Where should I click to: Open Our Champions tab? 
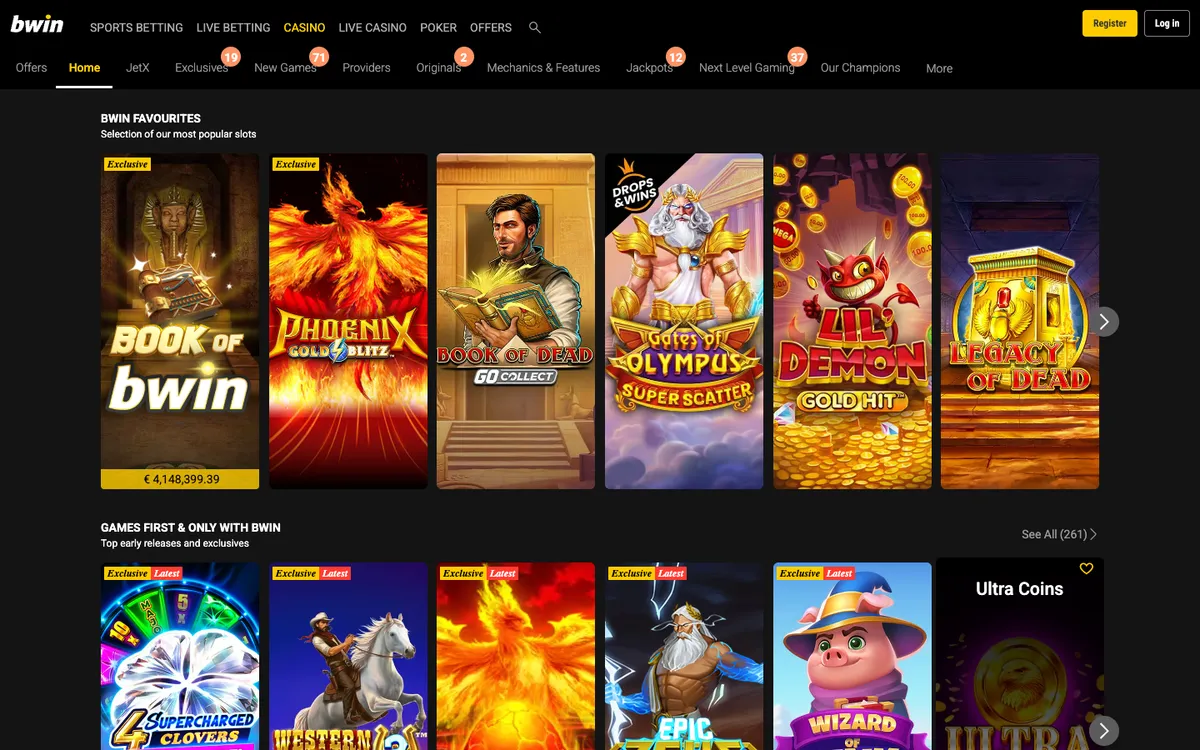860,68
